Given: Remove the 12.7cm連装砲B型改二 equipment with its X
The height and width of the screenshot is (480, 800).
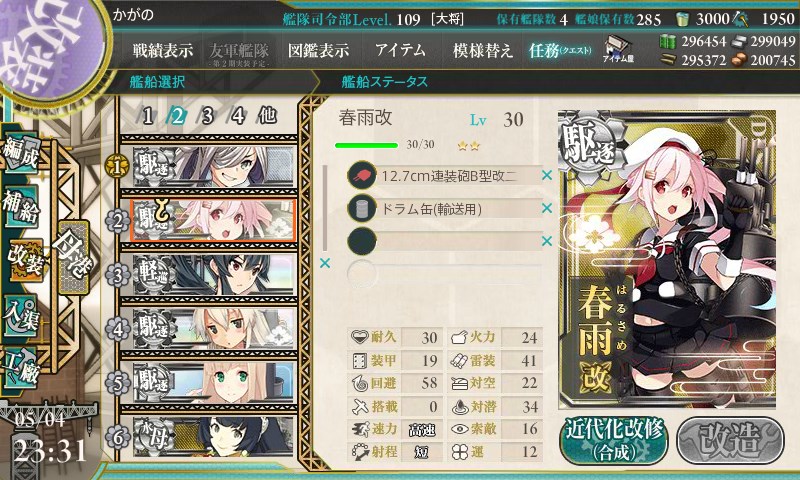Looking at the screenshot, I should pyautogui.click(x=547, y=175).
